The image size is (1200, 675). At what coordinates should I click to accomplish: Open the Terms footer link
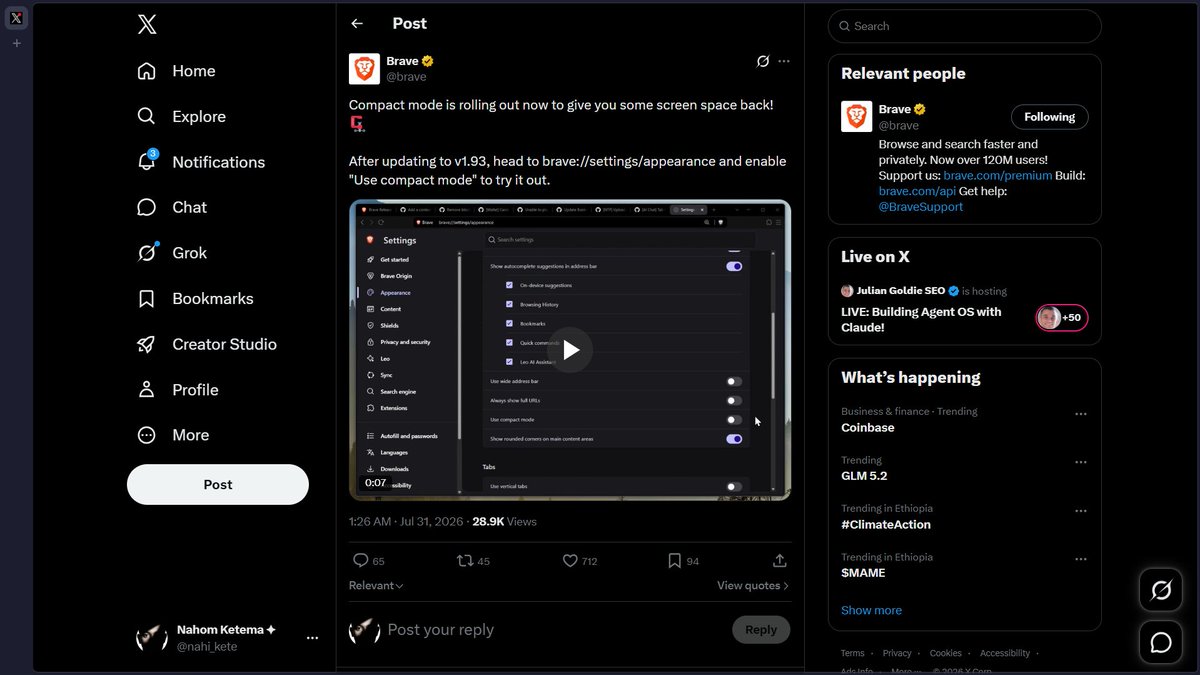(852, 653)
